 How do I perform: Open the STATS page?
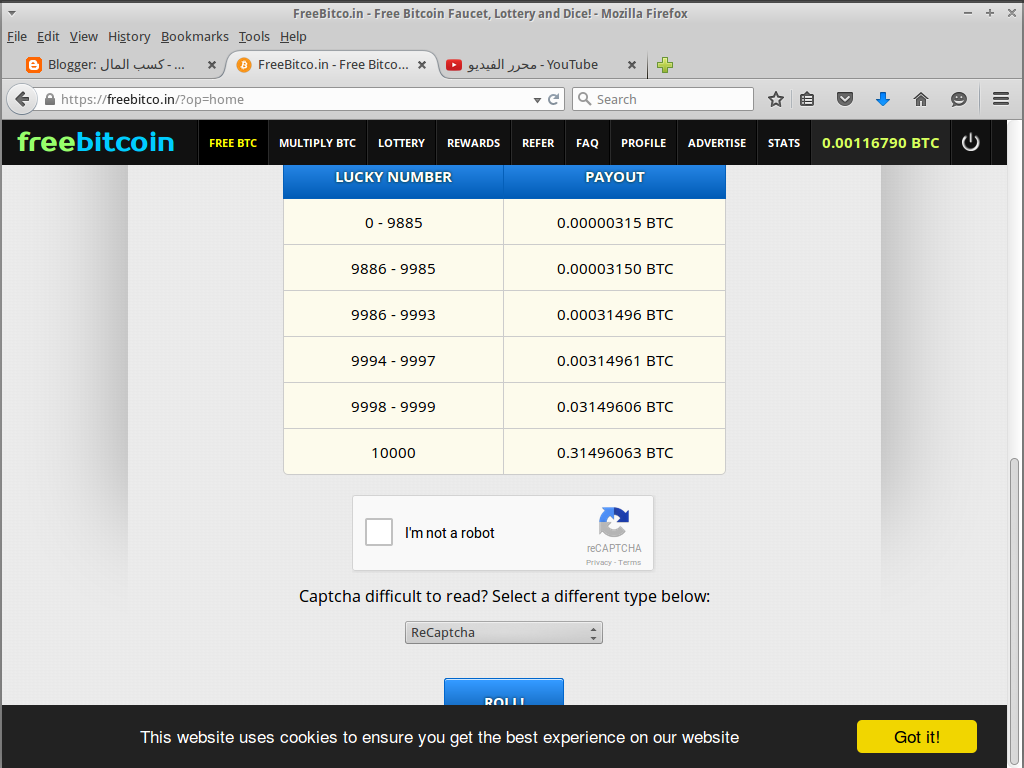(784, 142)
